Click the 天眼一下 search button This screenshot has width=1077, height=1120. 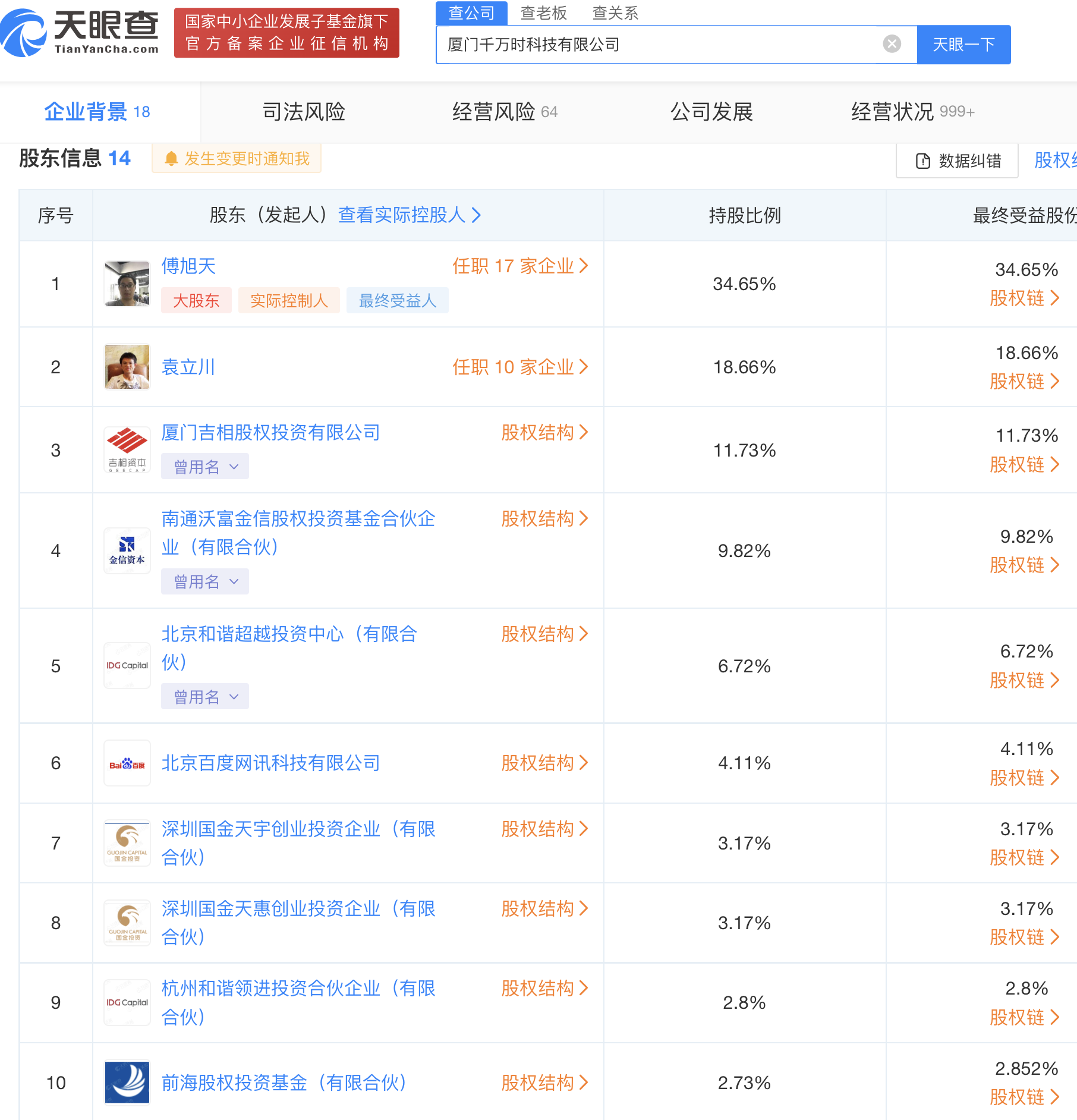tap(963, 45)
